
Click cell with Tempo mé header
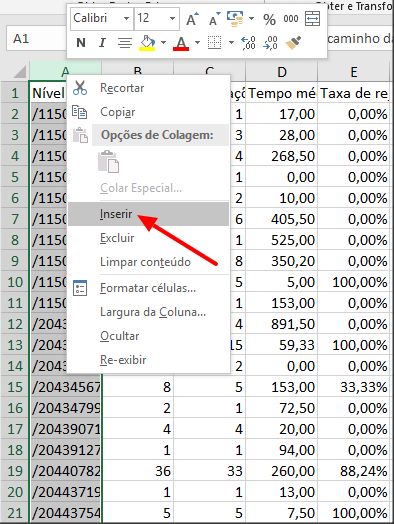[282, 93]
